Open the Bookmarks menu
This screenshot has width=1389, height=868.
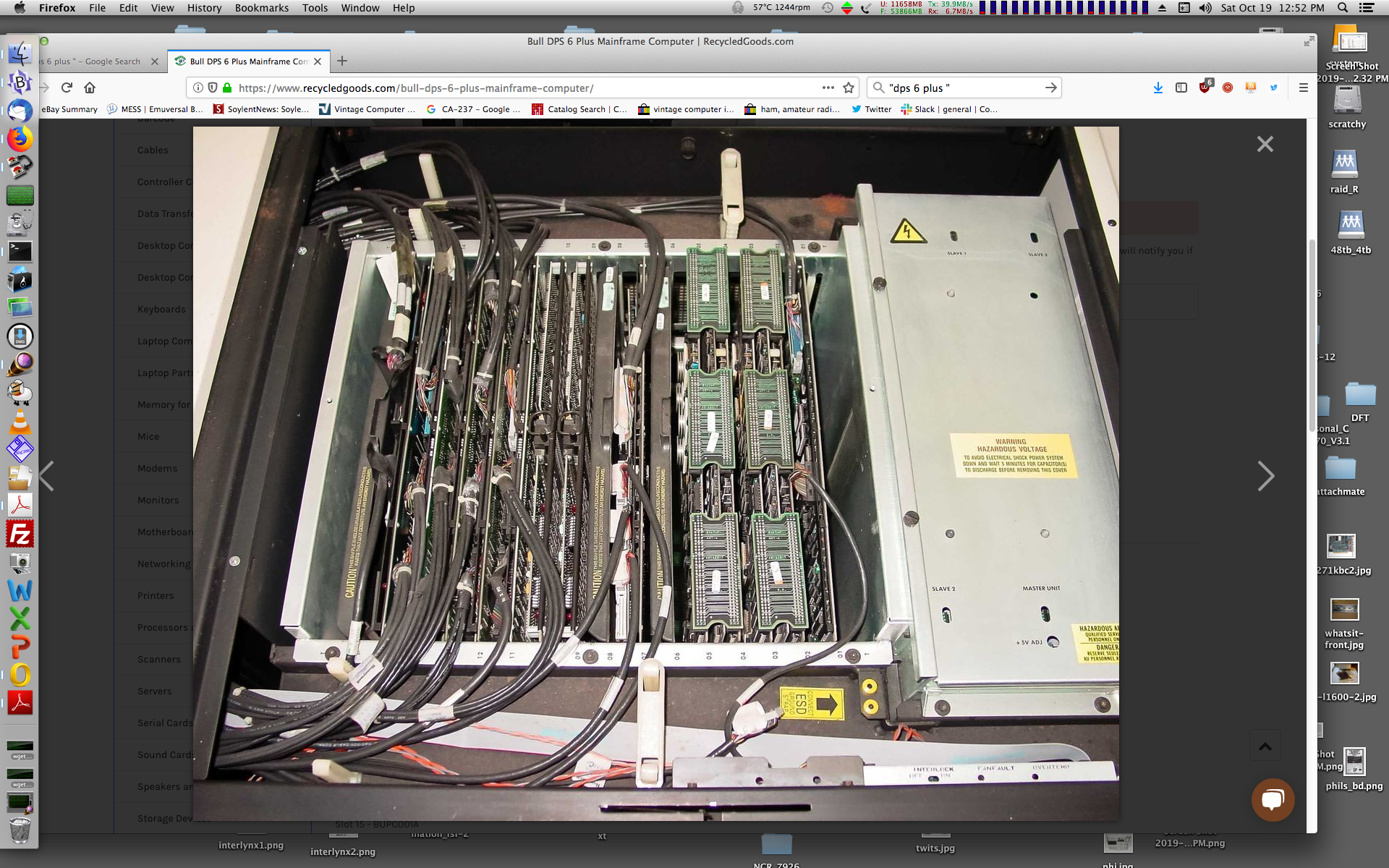(261, 8)
